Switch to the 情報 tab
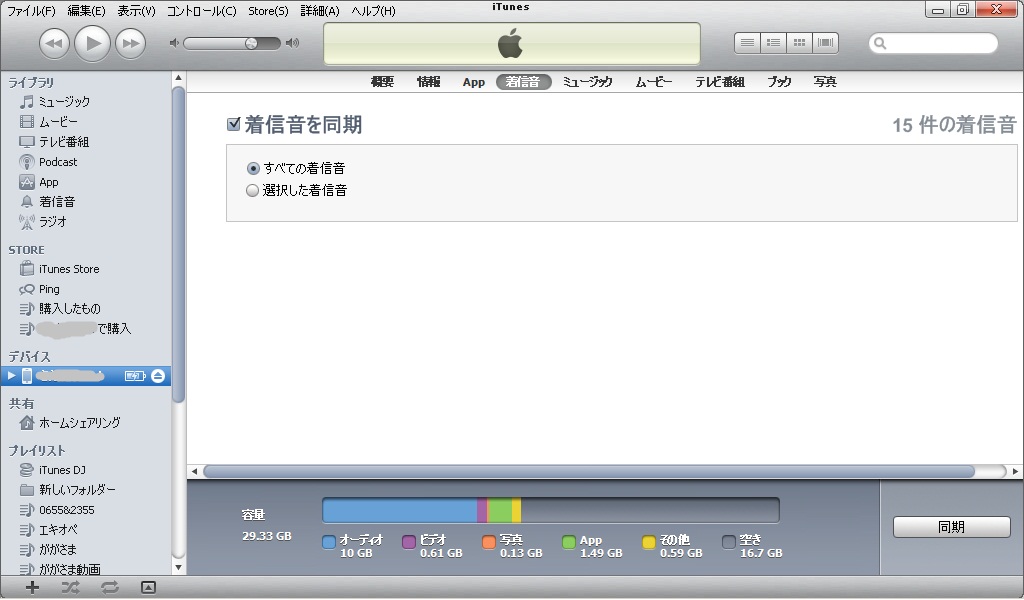The image size is (1024, 600). pos(428,82)
